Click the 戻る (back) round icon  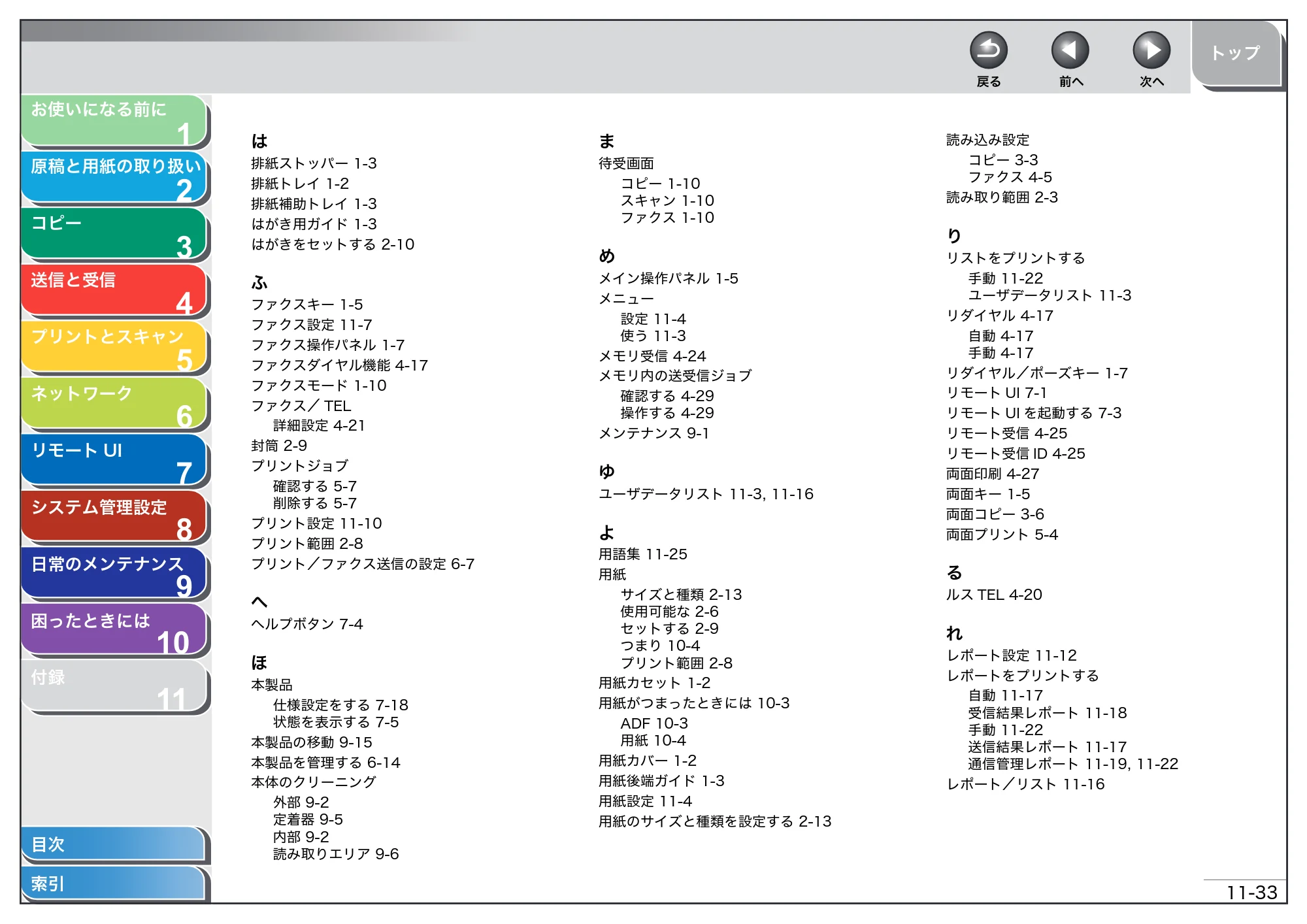988,50
